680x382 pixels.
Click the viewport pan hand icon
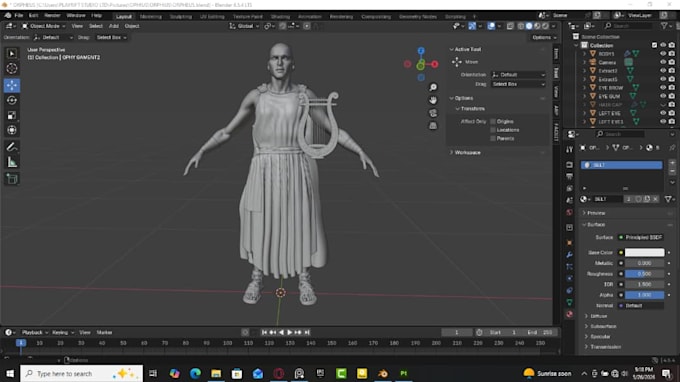[x=433, y=100]
